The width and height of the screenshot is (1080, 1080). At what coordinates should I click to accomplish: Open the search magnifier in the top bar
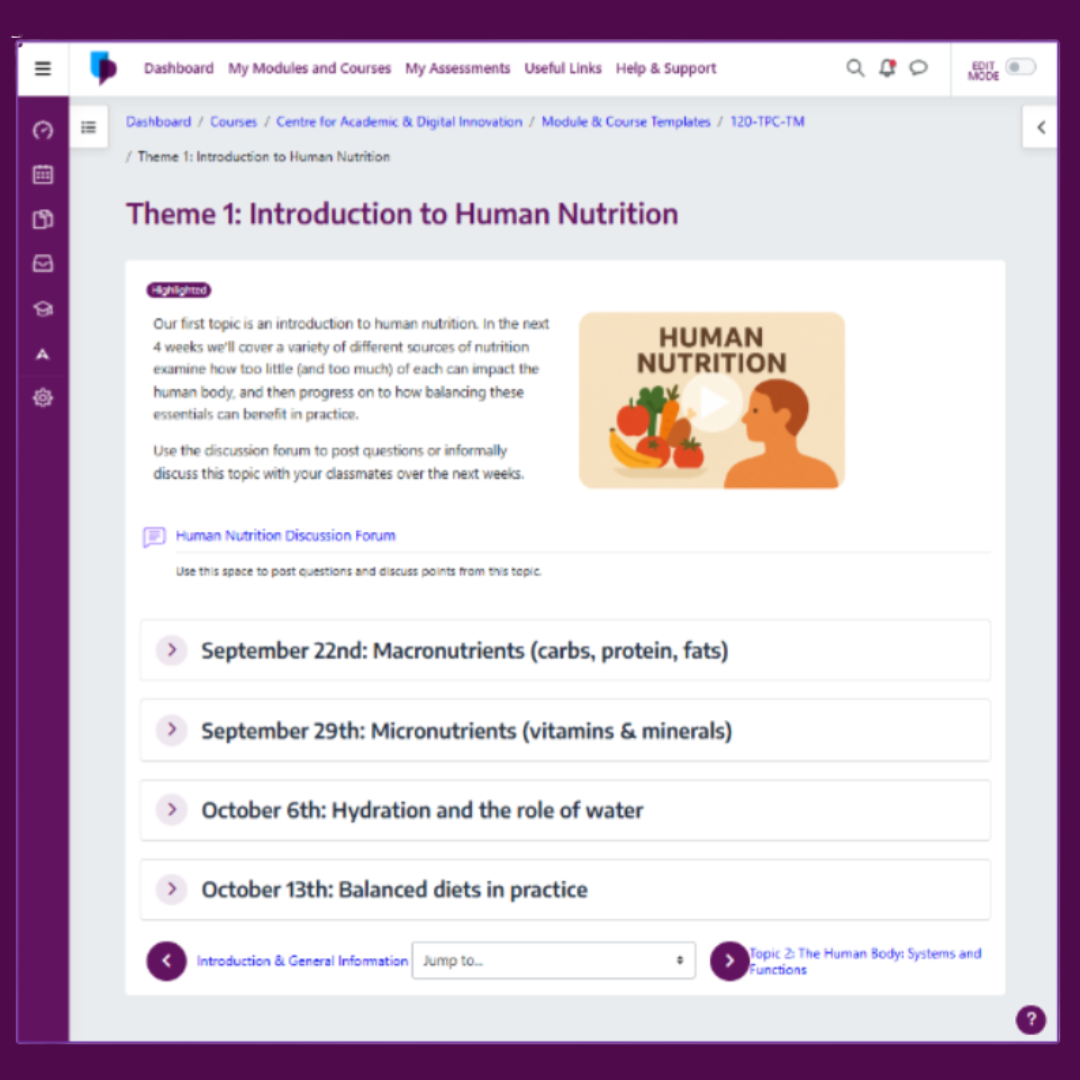click(x=855, y=68)
